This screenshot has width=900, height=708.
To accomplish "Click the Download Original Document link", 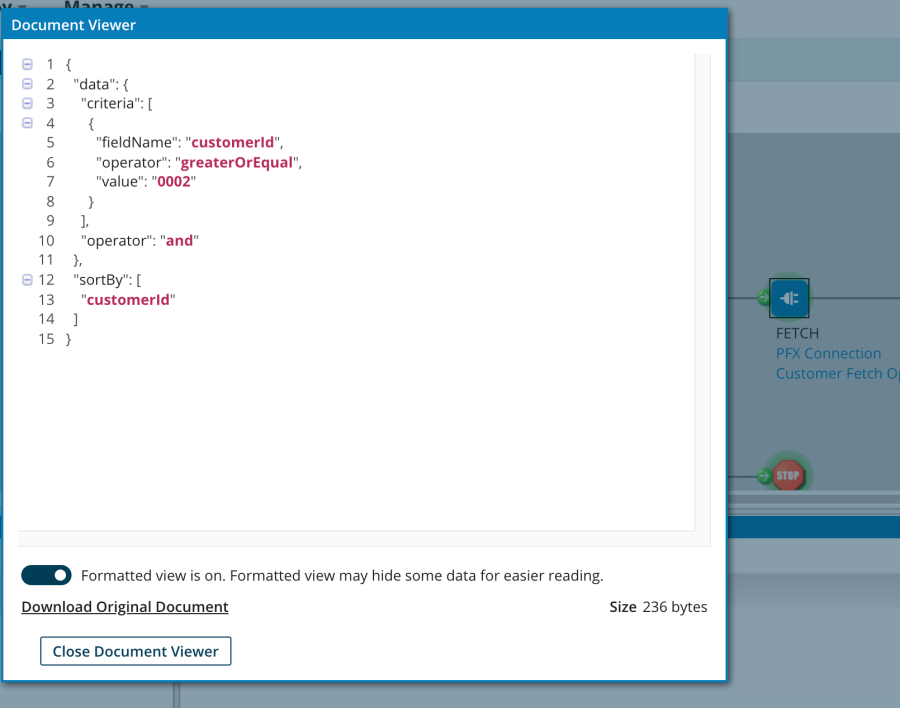I will coord(125,607).
